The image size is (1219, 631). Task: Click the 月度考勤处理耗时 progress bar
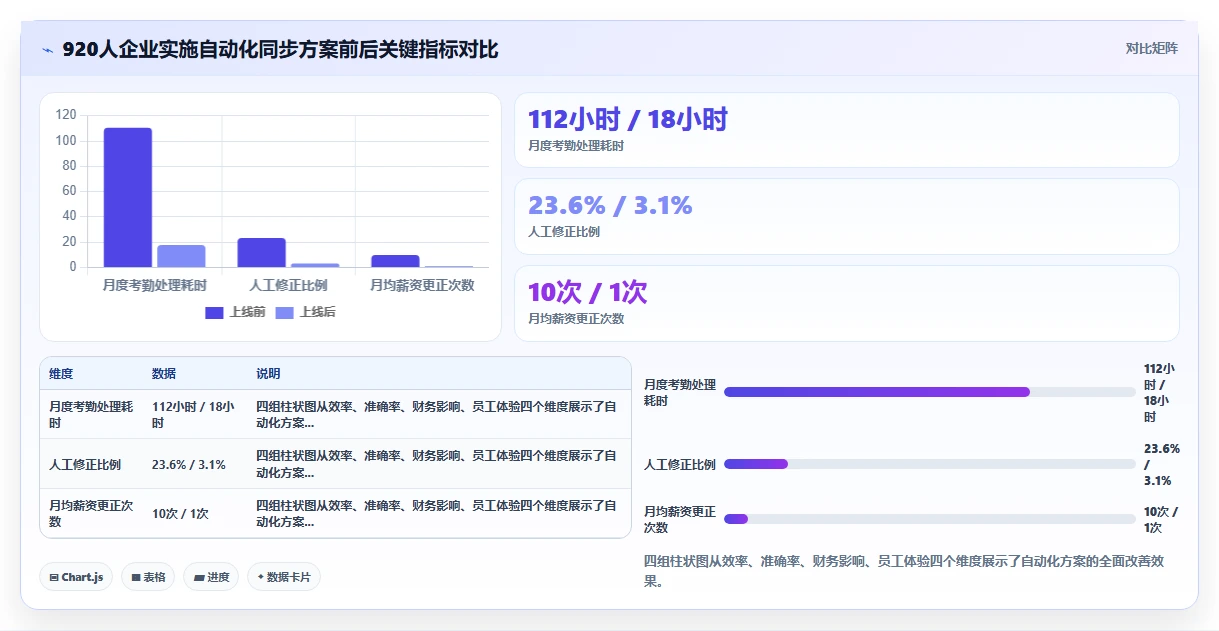[930, 392]
